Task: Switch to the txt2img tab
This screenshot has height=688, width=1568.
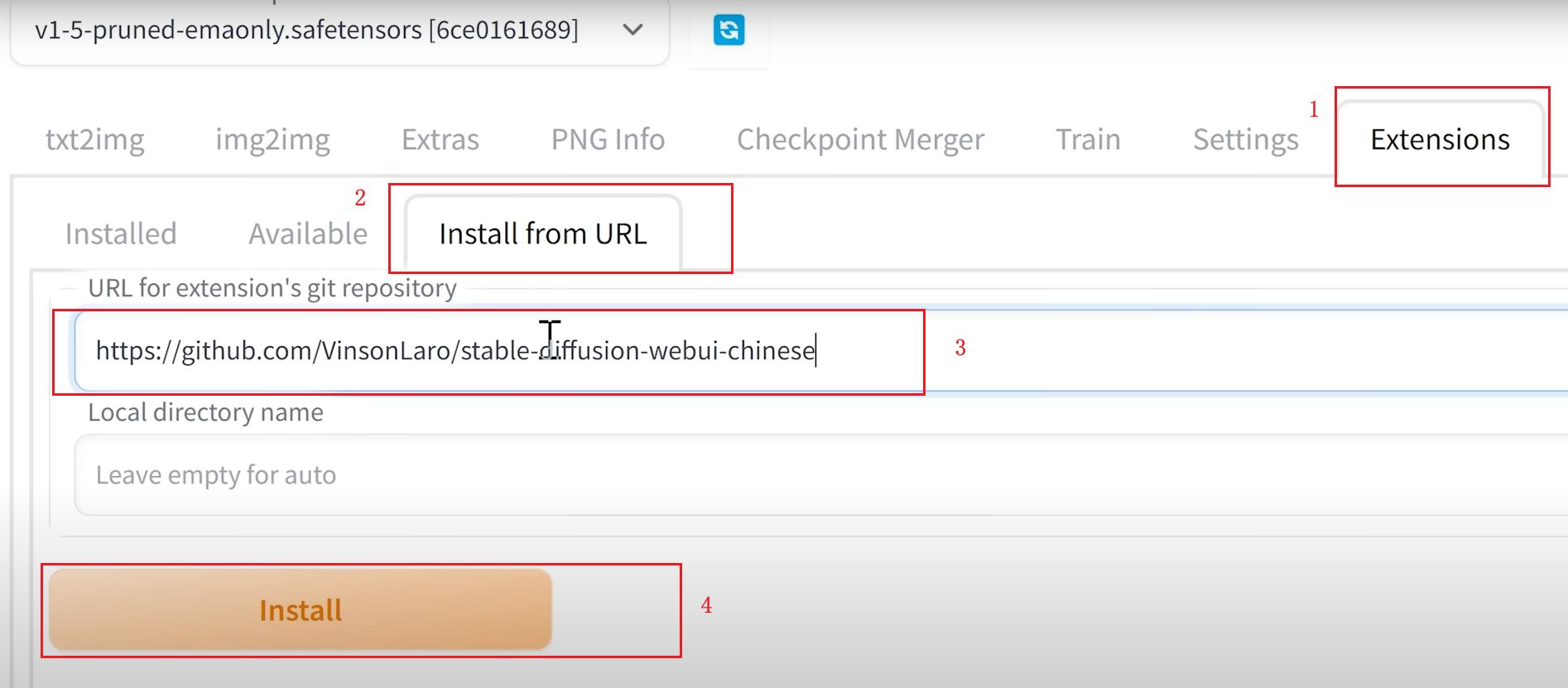Action: pos(95,139)
